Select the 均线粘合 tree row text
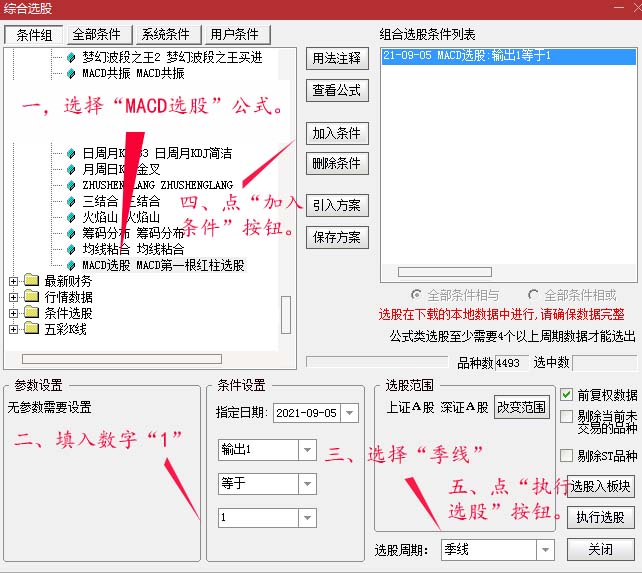The image size is (642, 573). (x=133, y=249)
